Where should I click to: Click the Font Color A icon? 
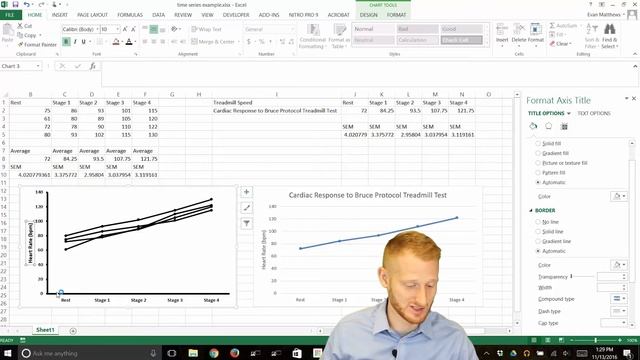coord(129,42)
